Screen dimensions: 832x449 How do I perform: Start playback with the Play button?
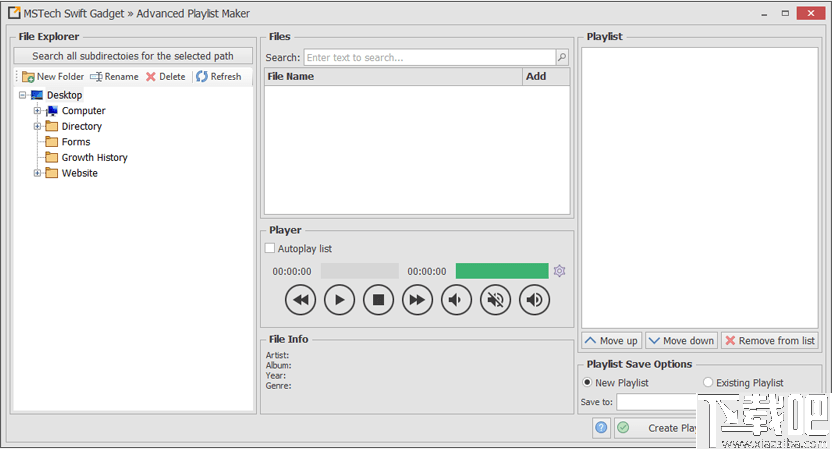click(x=339, y=300)
